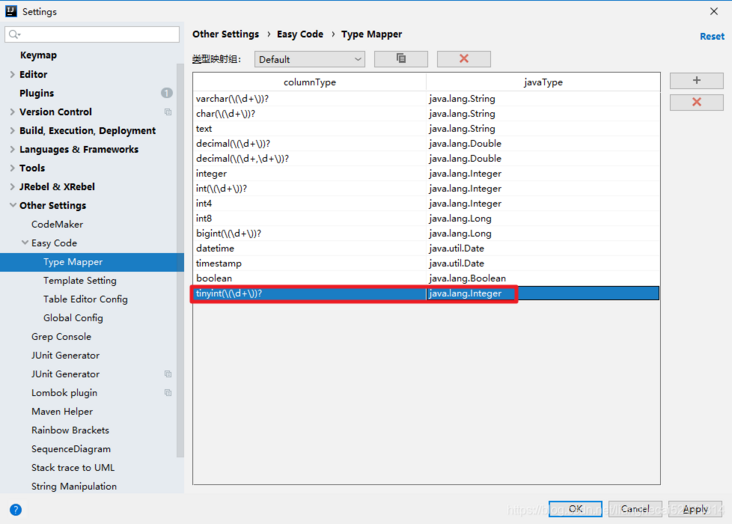Select the integer columnType cell
The height and width of the screenshot is (524, 732).
(310, 173)
